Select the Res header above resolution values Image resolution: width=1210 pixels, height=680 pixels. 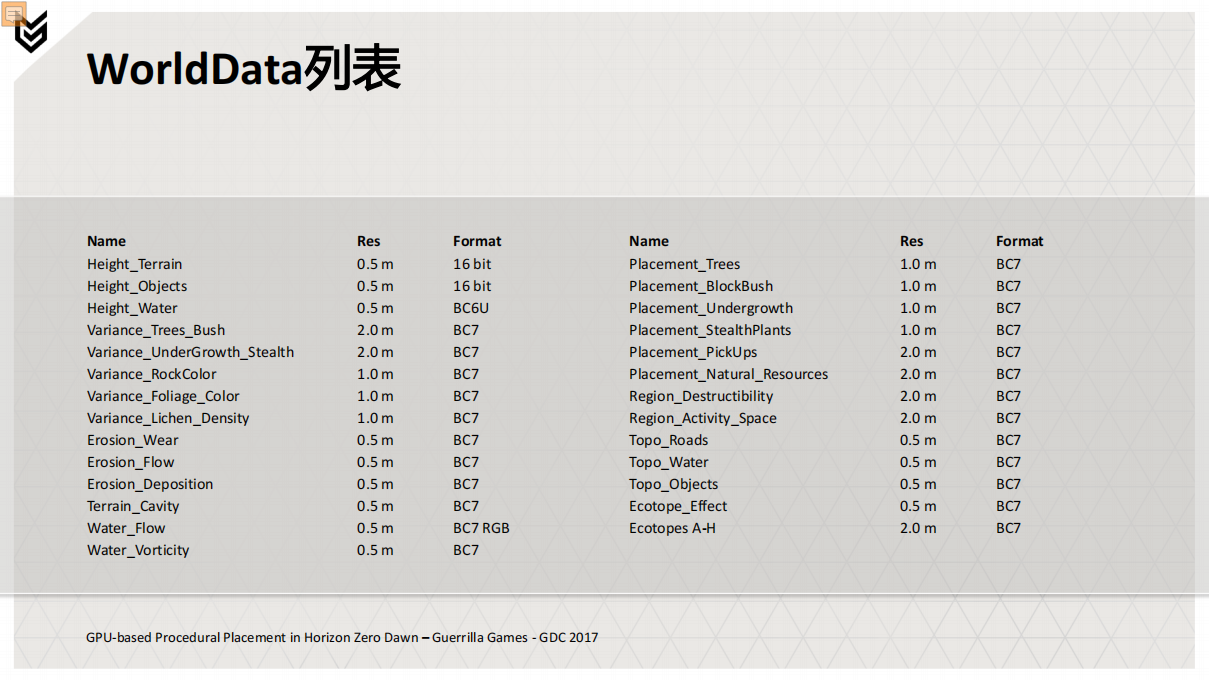(368, 241)
